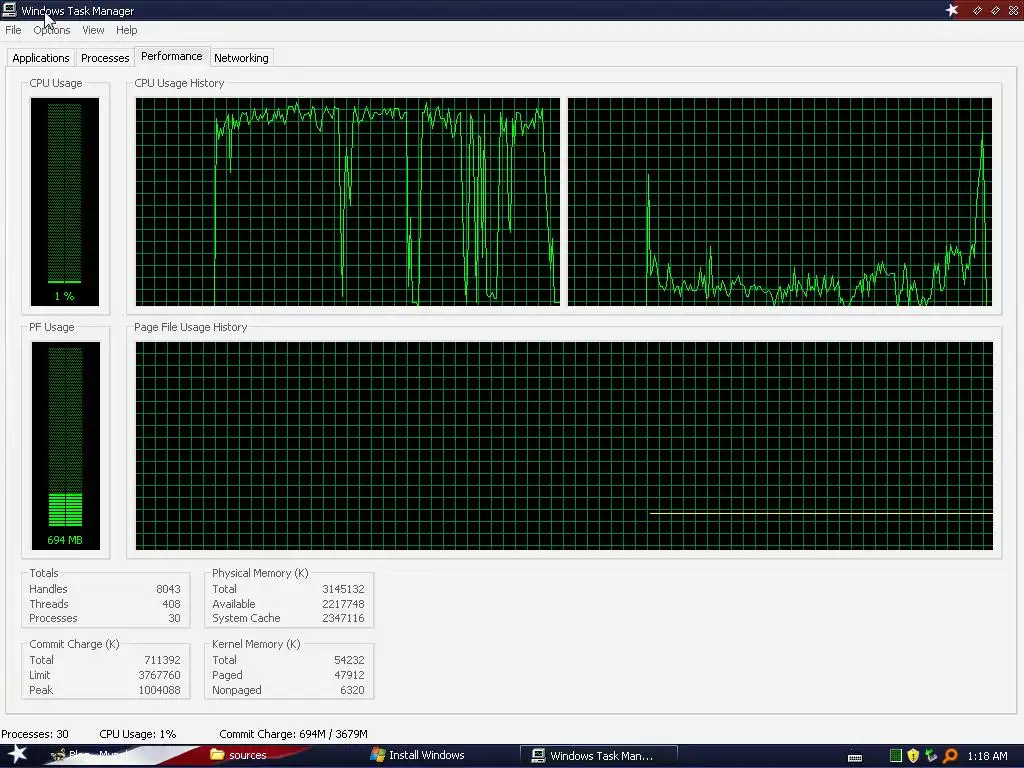Screen dimensions: 1024x768
Task: Switch to the Applications tab
Action: 40,57
